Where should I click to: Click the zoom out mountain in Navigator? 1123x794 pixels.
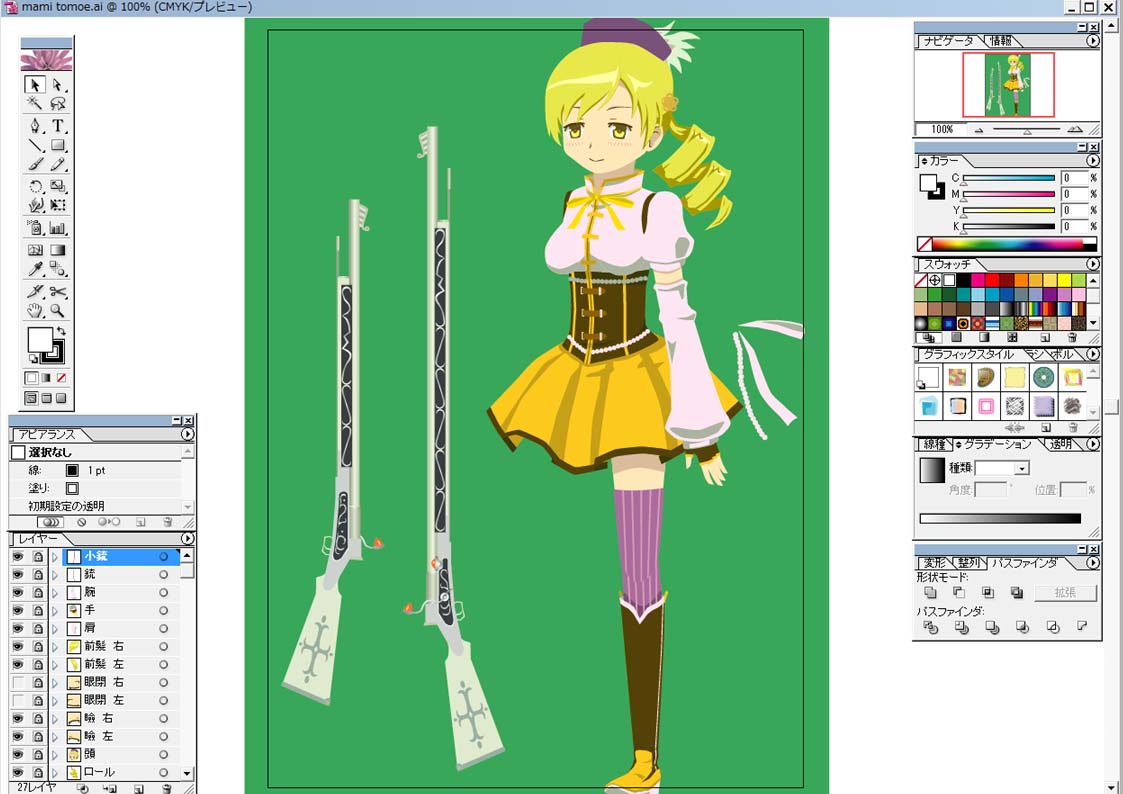click(x=979, y=130)
